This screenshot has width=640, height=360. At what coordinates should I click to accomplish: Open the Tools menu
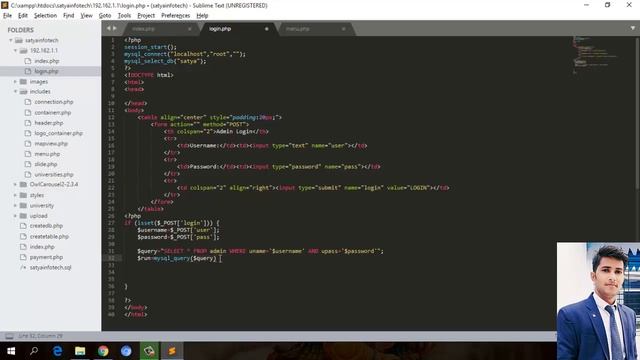pyautogui.click(x=124, y=16)
